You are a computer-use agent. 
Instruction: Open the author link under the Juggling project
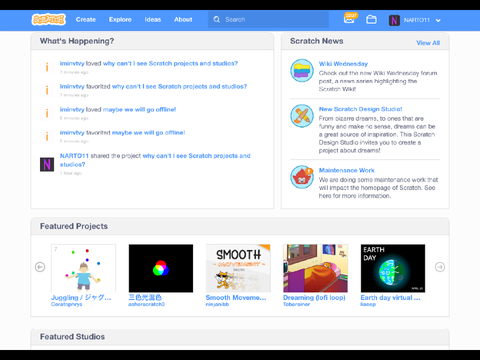coord(67,304)
